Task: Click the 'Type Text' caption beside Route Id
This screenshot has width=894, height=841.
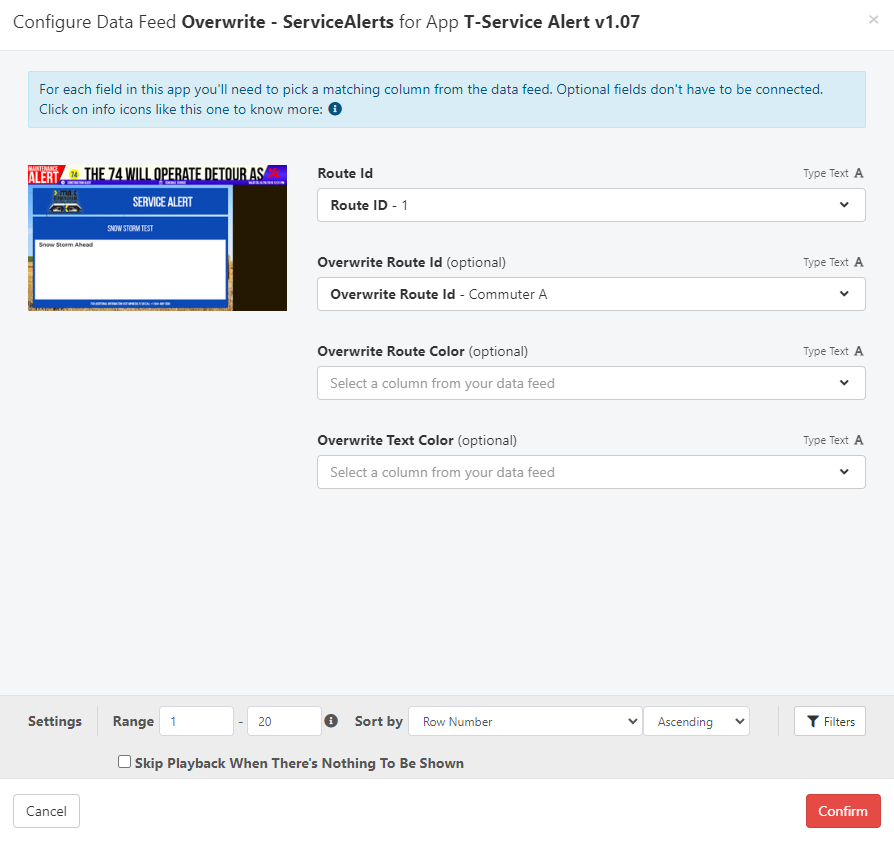Action: click(x=826, y=173)
